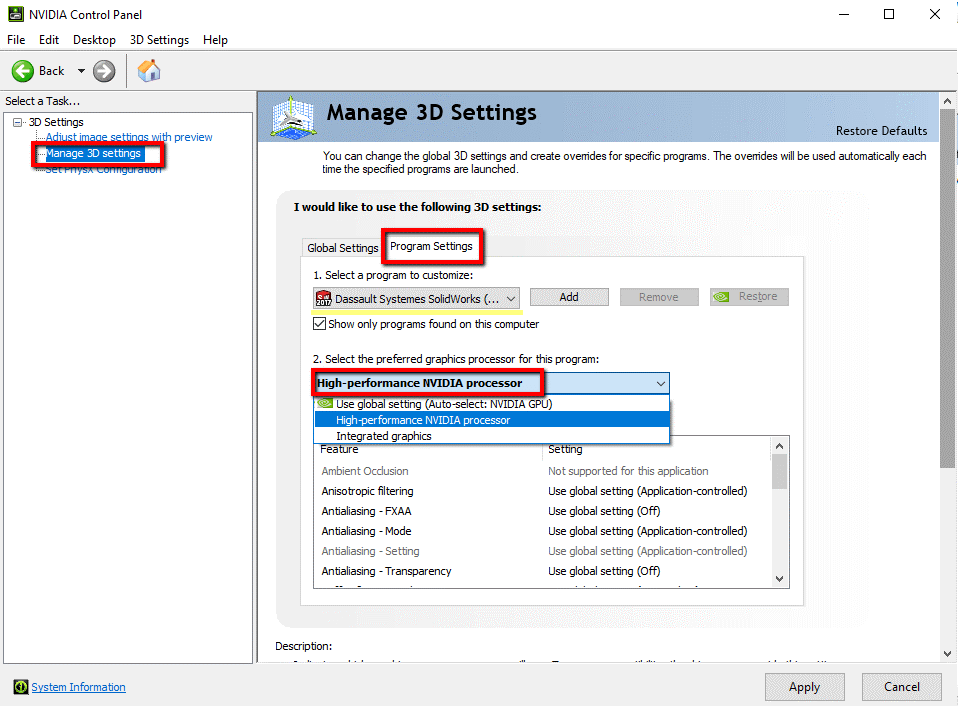Expand the preferred graphics processor dropdown

[660, 383]
